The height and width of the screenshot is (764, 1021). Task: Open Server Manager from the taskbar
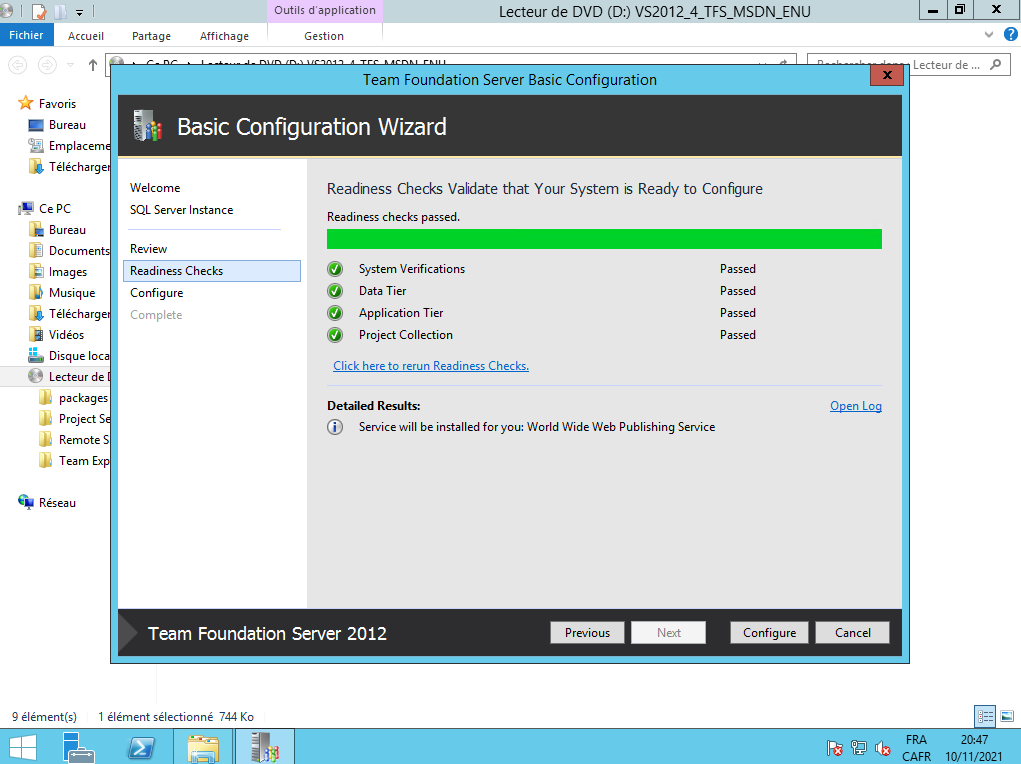pyautogui.click(x=77, y=747)
